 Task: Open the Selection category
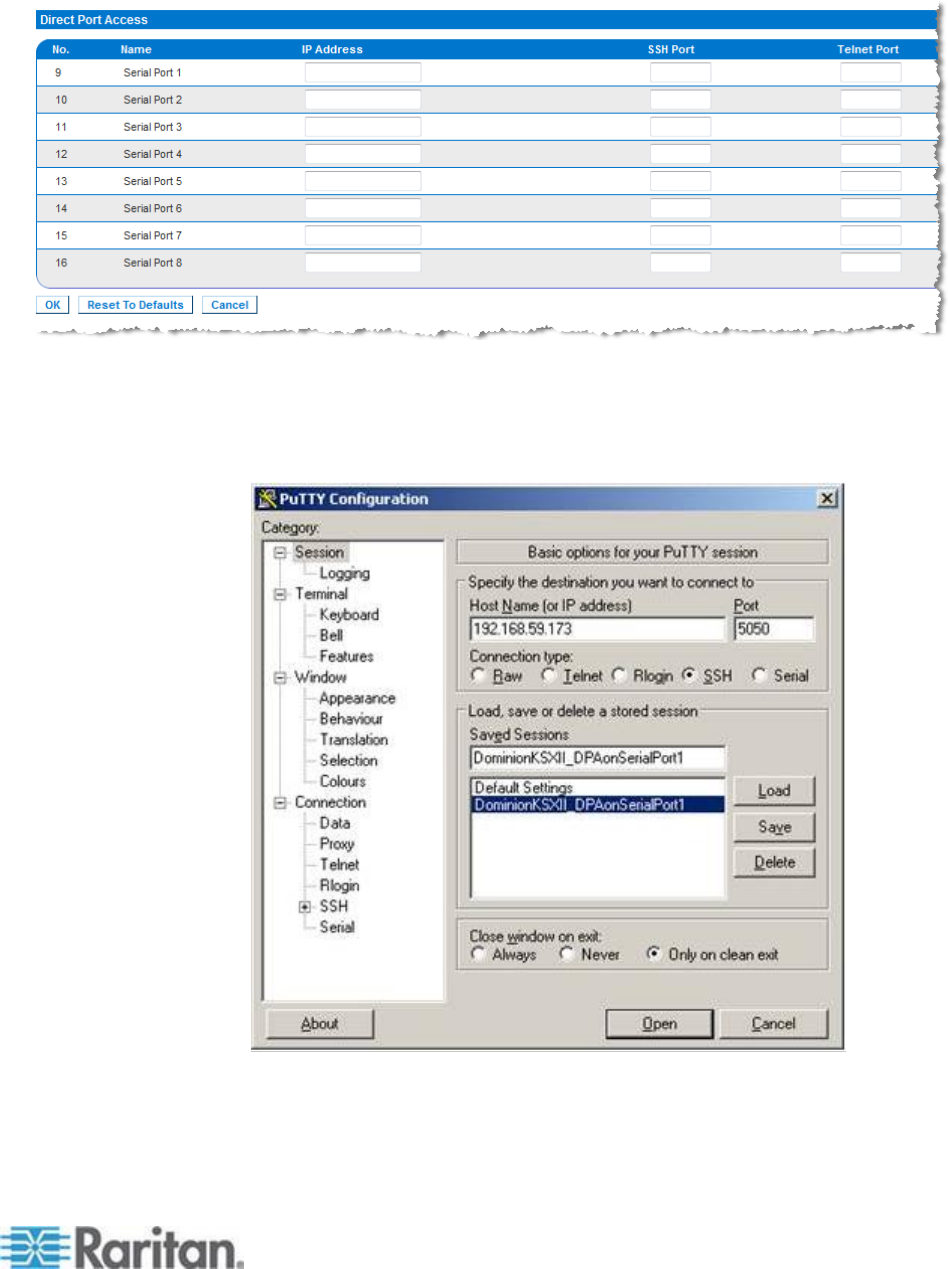347,761
